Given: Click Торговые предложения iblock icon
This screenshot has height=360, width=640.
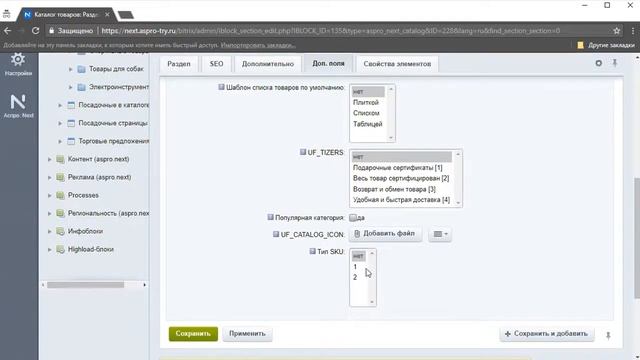Looking at the screenshot, I should 71,141.
